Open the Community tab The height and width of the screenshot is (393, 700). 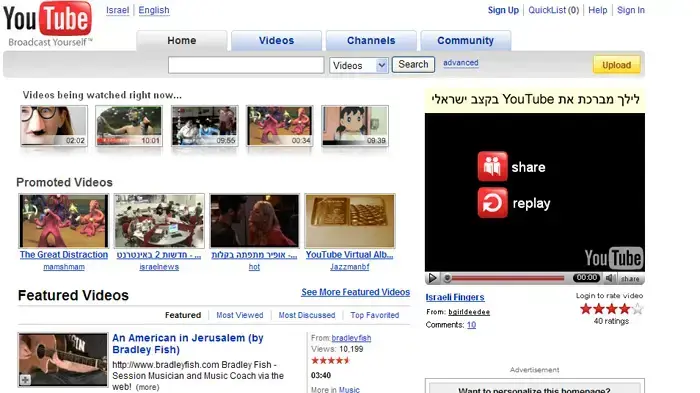click(466, 41)
